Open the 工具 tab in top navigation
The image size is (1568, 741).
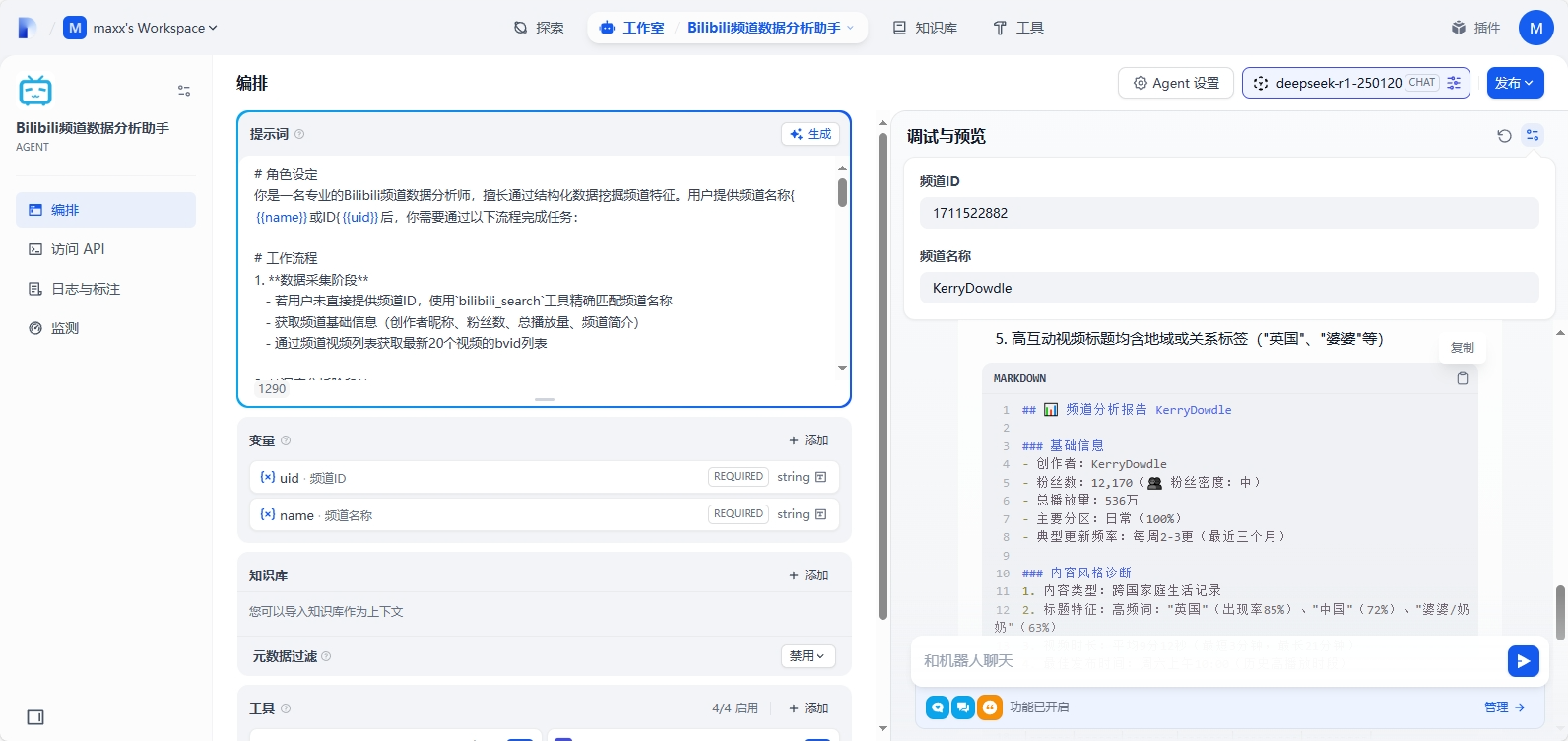1018,28
